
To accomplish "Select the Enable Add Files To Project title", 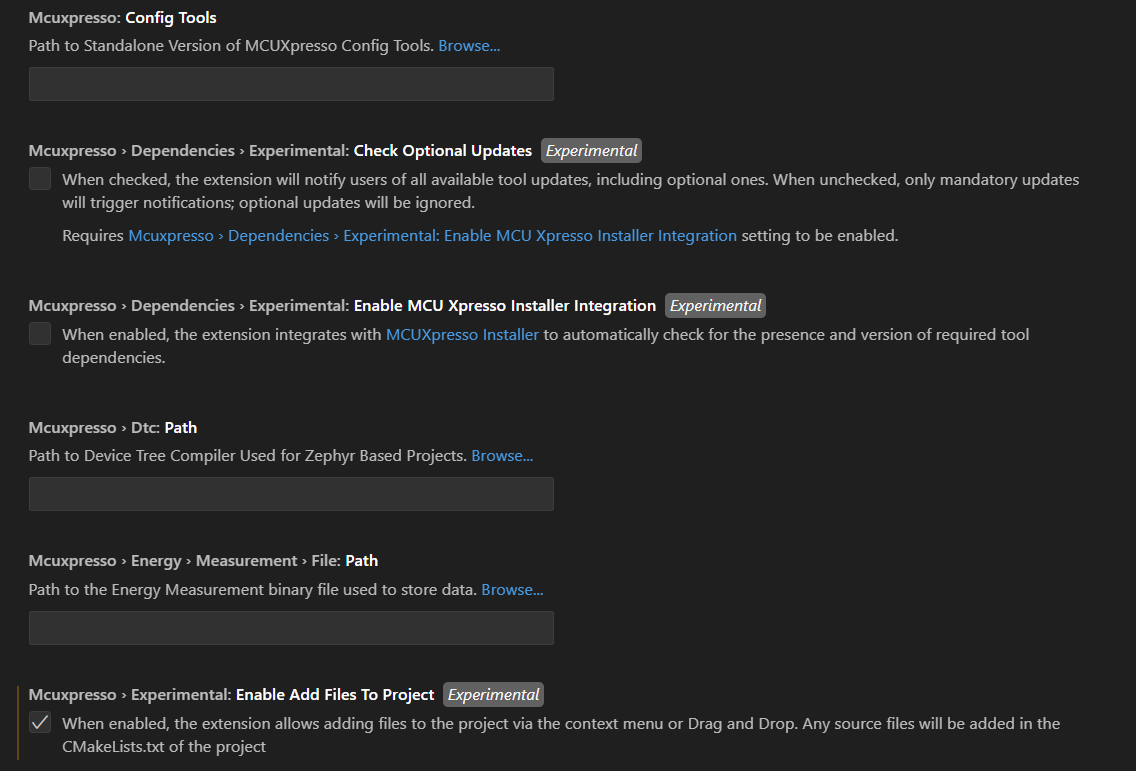I will (x=335, y=694).
